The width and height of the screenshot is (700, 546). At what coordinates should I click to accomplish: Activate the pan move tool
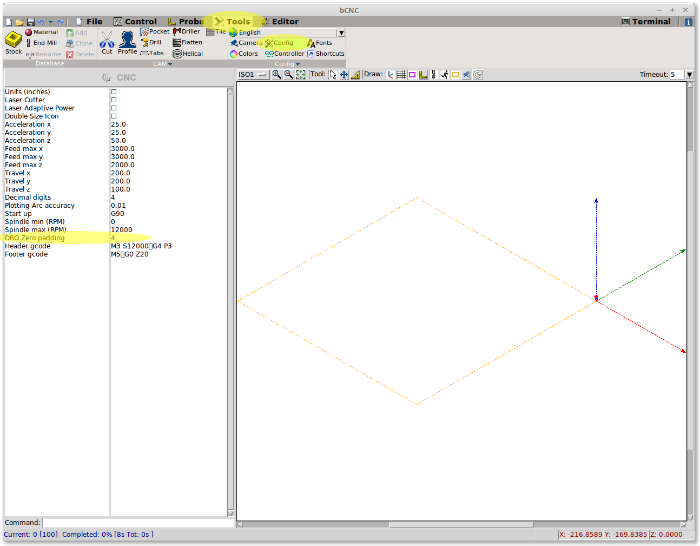click(344, 75)
